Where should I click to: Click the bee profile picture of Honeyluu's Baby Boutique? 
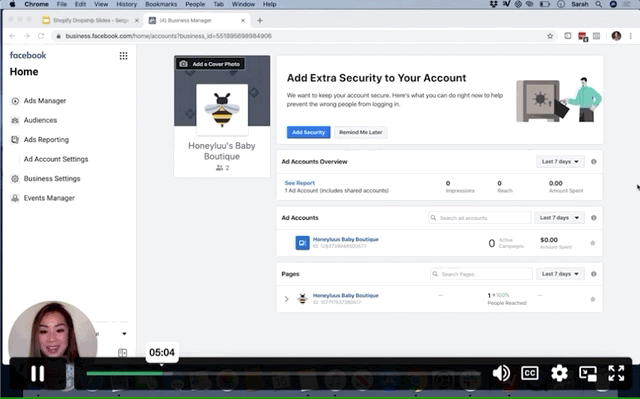point(222,110)
